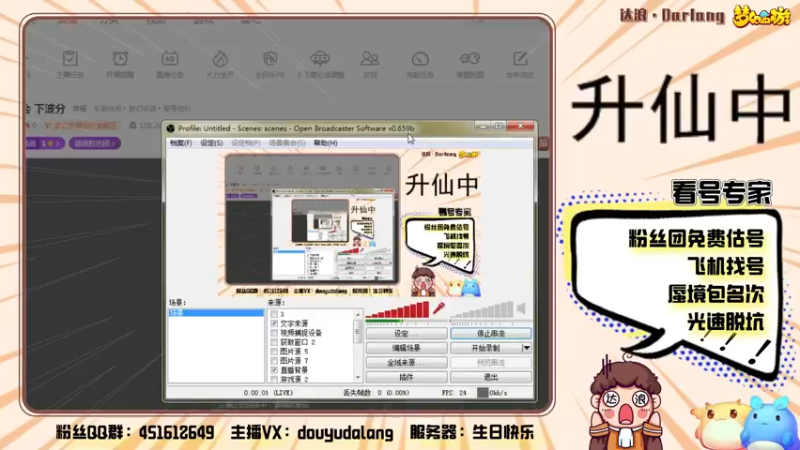Click the "FPS: 24" status text

click(x=454, y=393)
